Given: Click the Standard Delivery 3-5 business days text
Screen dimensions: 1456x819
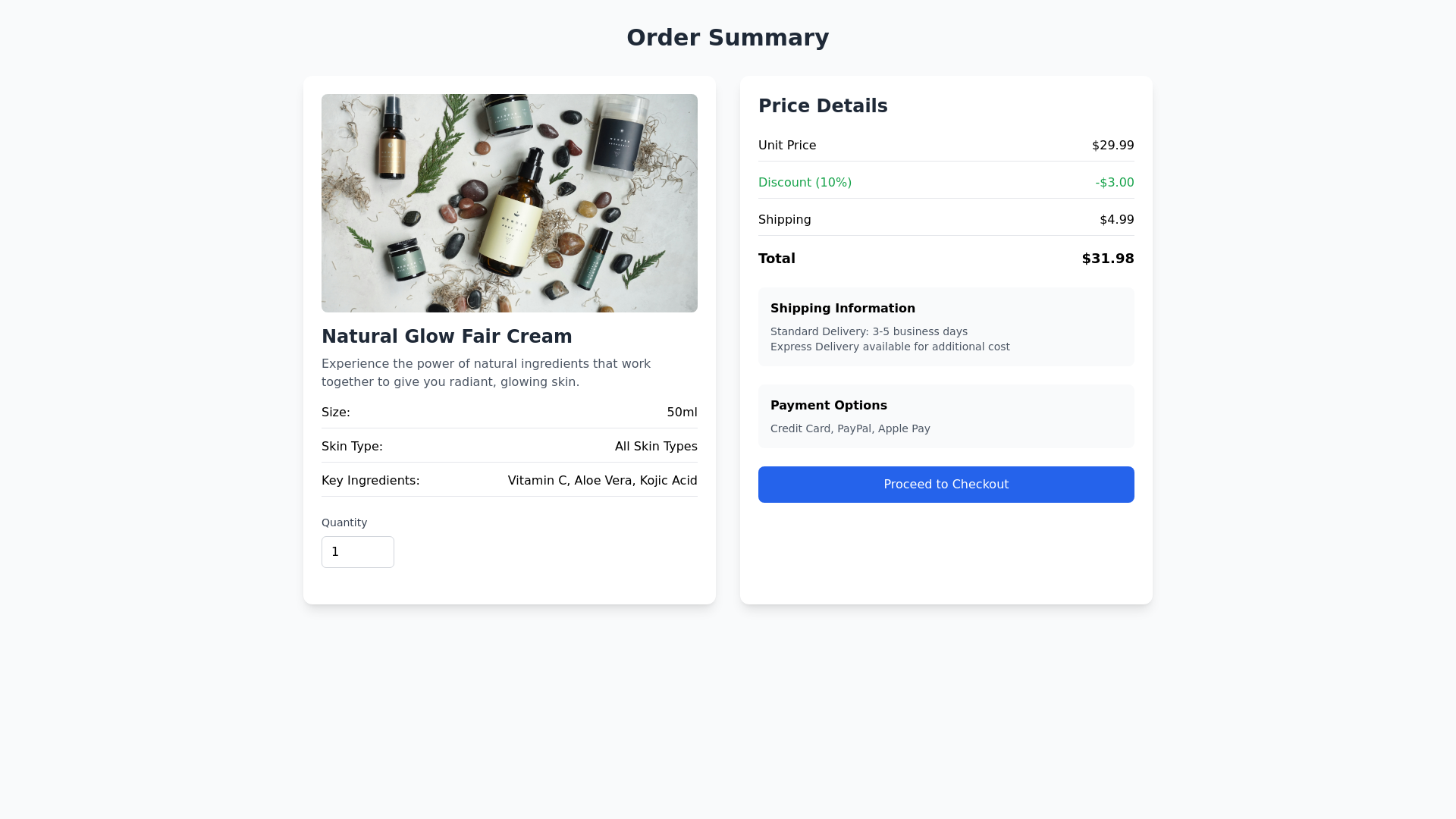Looking at the screenshot, I should pos(868,331).
